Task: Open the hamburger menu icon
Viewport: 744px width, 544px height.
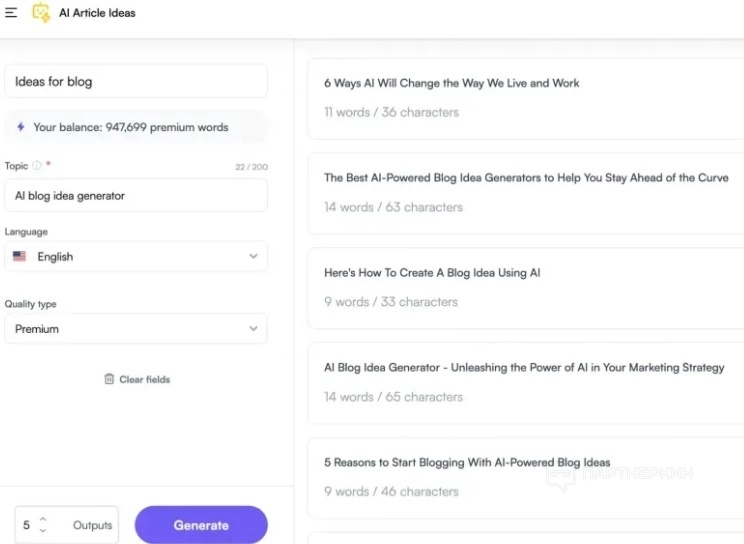Action: [x=11, y=13]
